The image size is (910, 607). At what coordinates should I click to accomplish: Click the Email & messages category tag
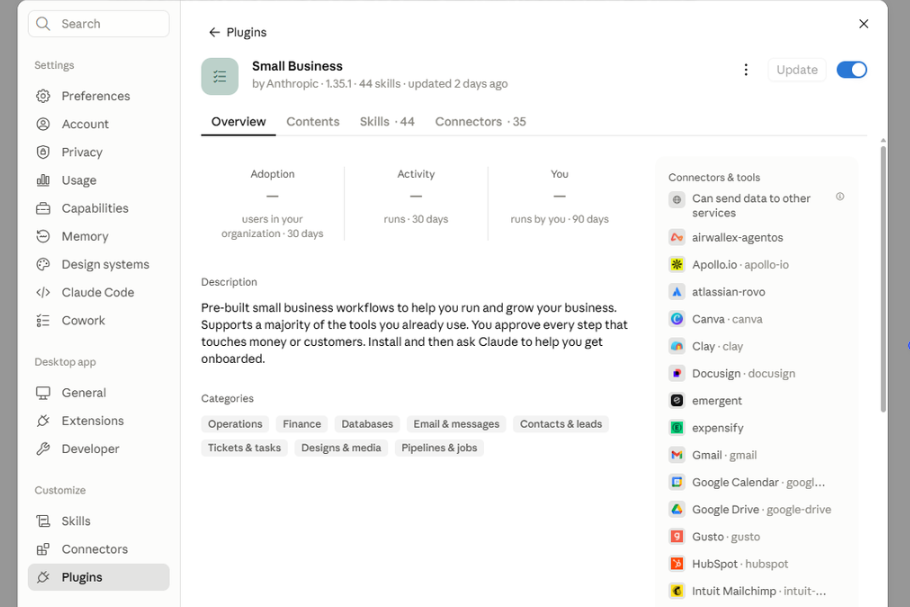(x=456, y=424)
